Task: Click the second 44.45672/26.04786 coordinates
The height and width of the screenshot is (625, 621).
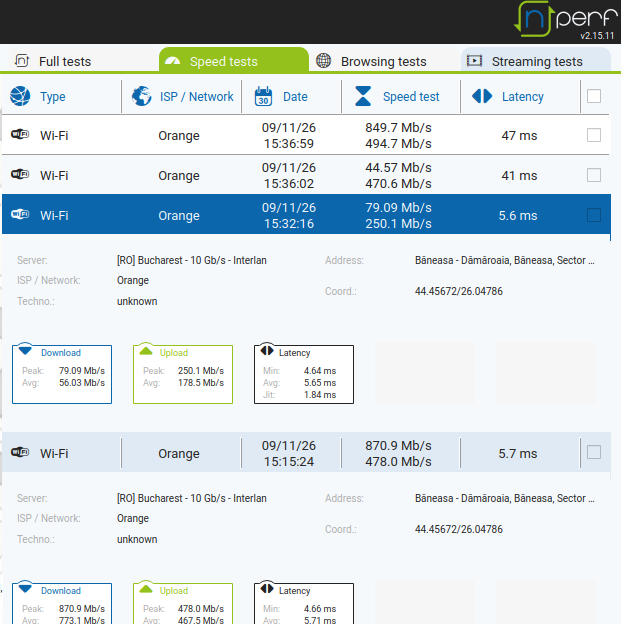Action: pos(458,529)
